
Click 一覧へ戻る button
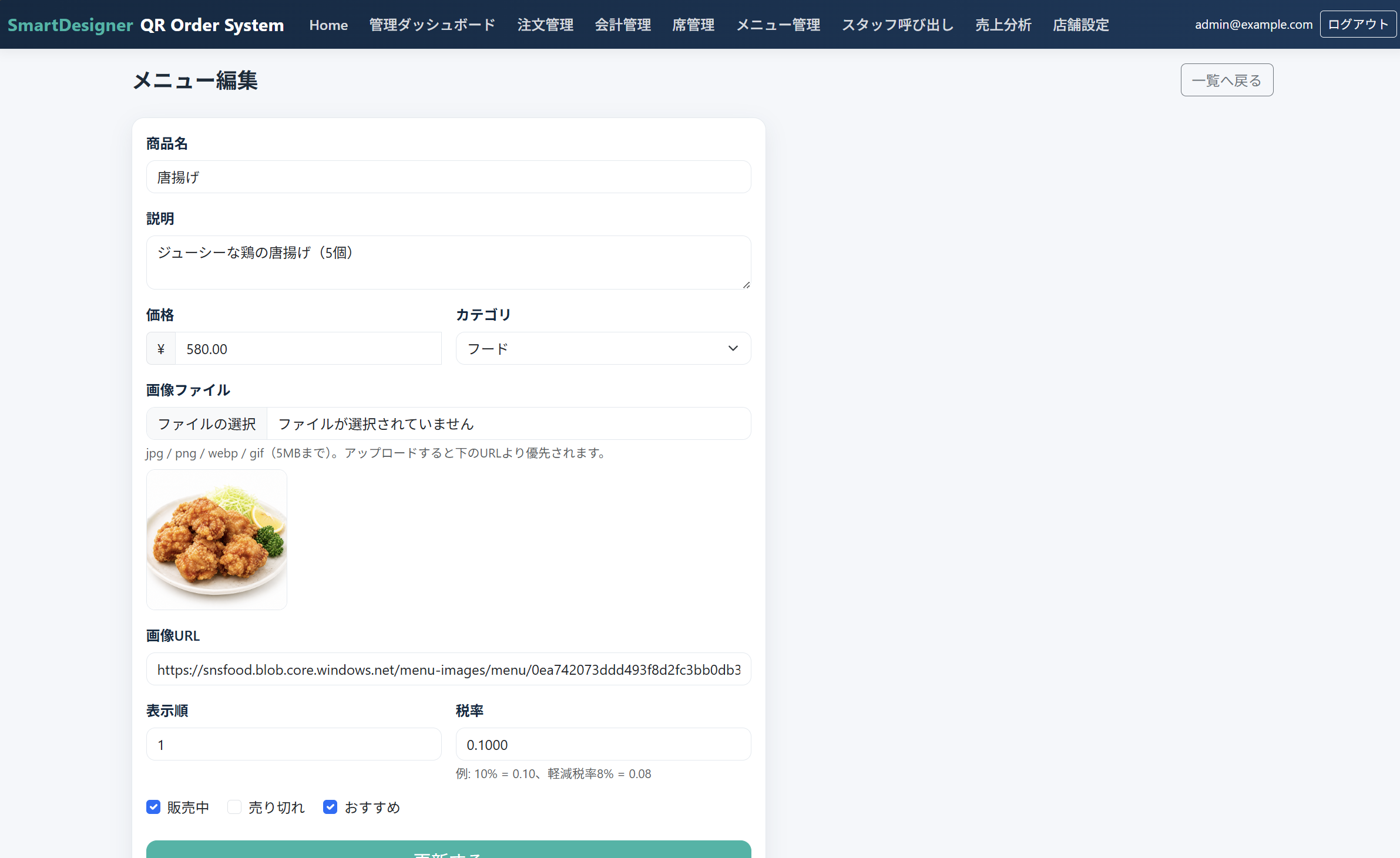(x=1227, y=80)
